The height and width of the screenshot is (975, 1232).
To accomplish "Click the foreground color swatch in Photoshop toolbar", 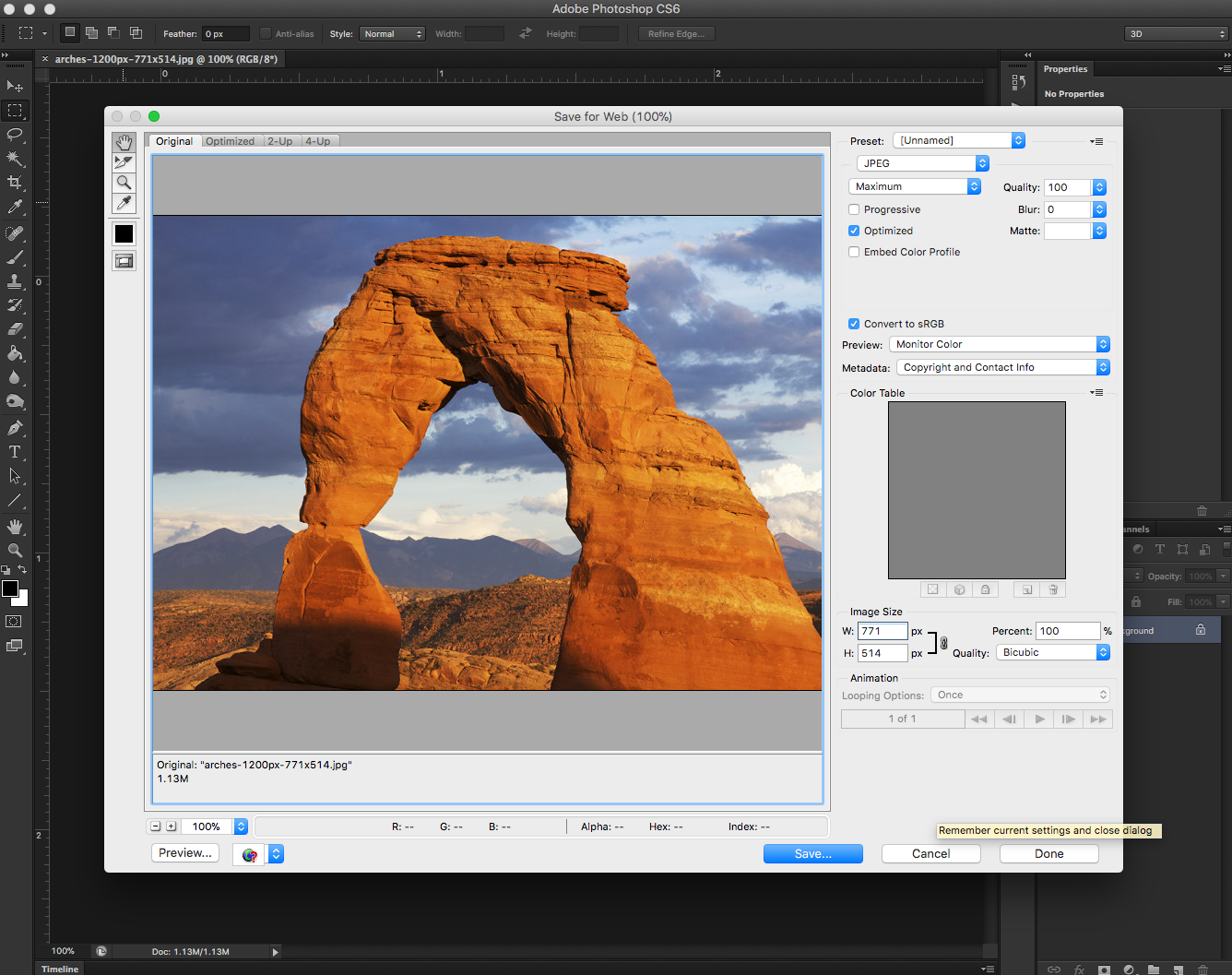I will pos(9,589).
